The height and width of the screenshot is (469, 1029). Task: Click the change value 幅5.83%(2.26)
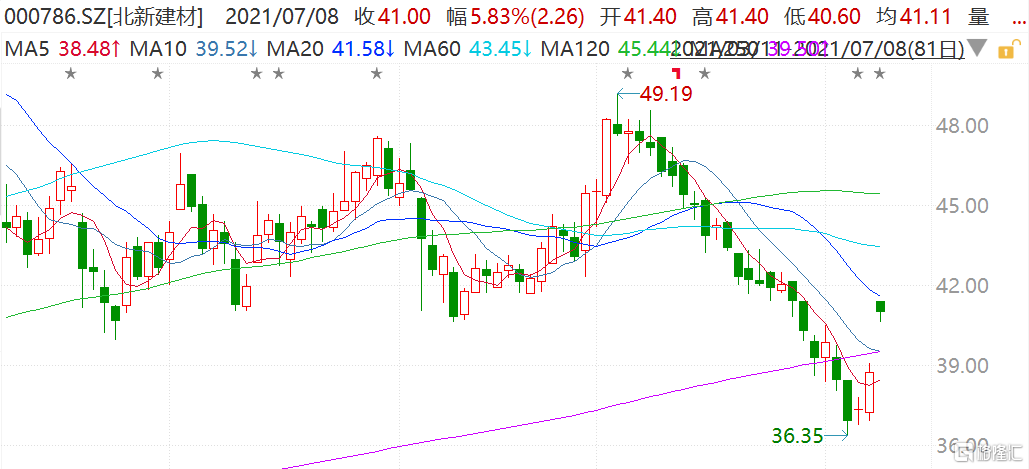(515, 17)
